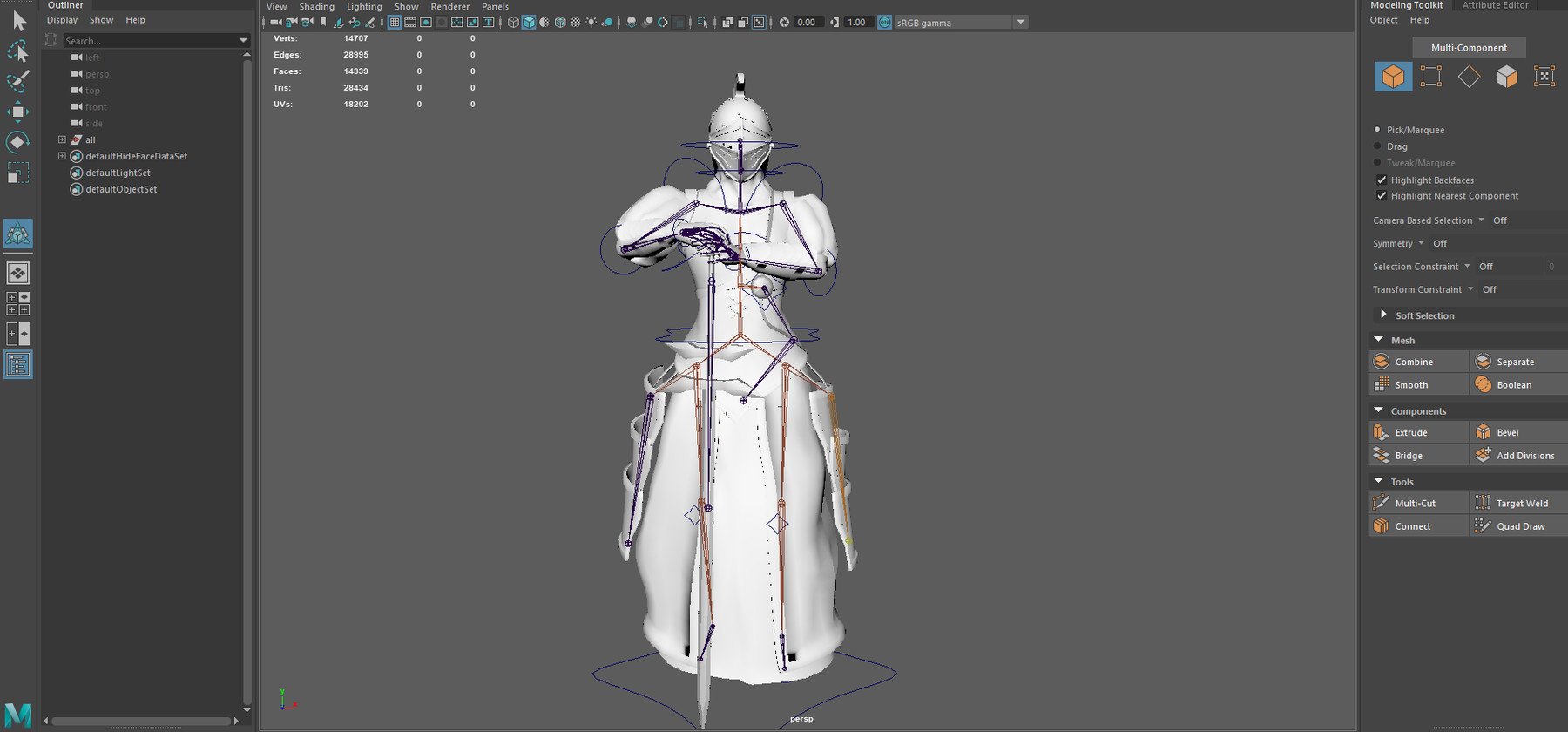Uncheck Highlight Backfaces checkbox
The image size is (1568, 732).
(x=1382, y=180)
